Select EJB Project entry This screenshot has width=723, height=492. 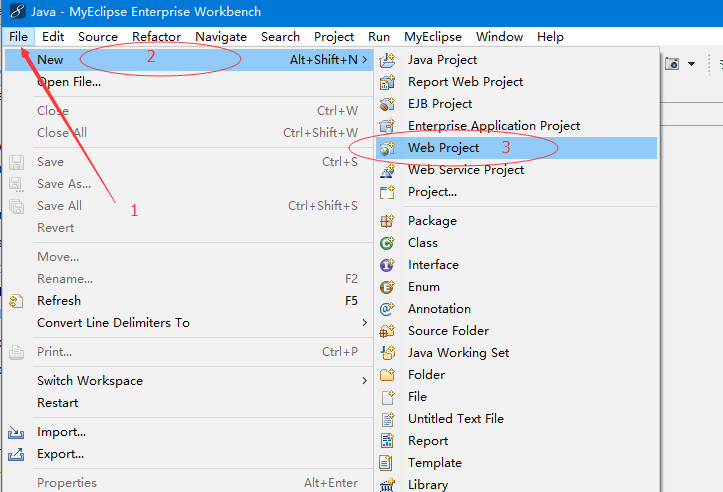pos(516,104)
